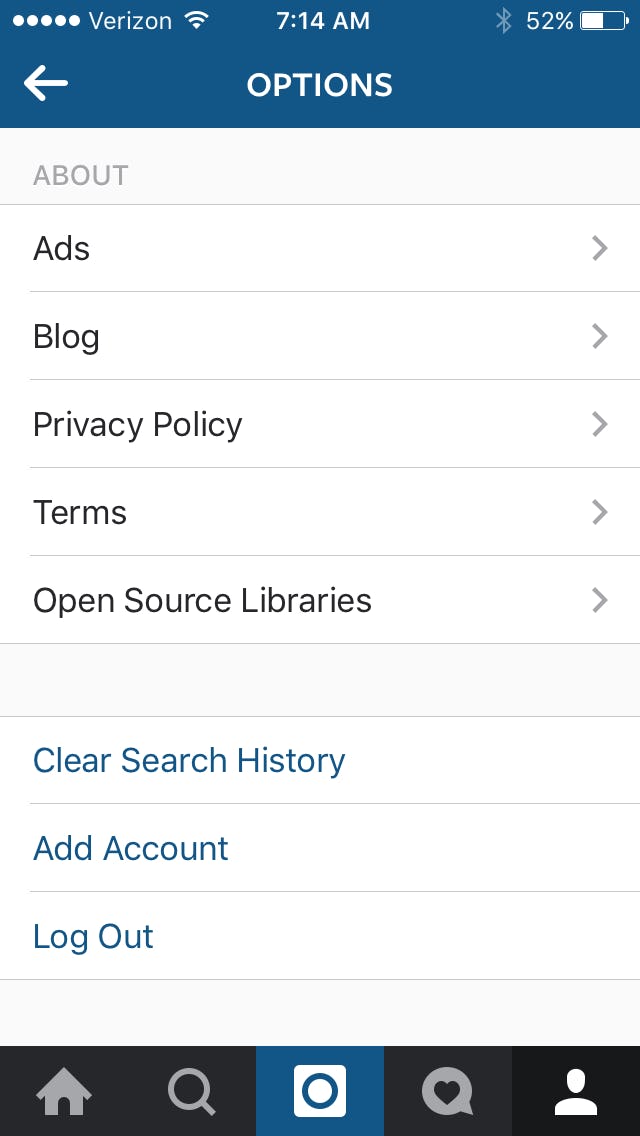Image resolution: width=640 pixels, height=1136 pixels.
Task: Tap the Instagram camera icon in the tab bar
Action: (320, 1090)
